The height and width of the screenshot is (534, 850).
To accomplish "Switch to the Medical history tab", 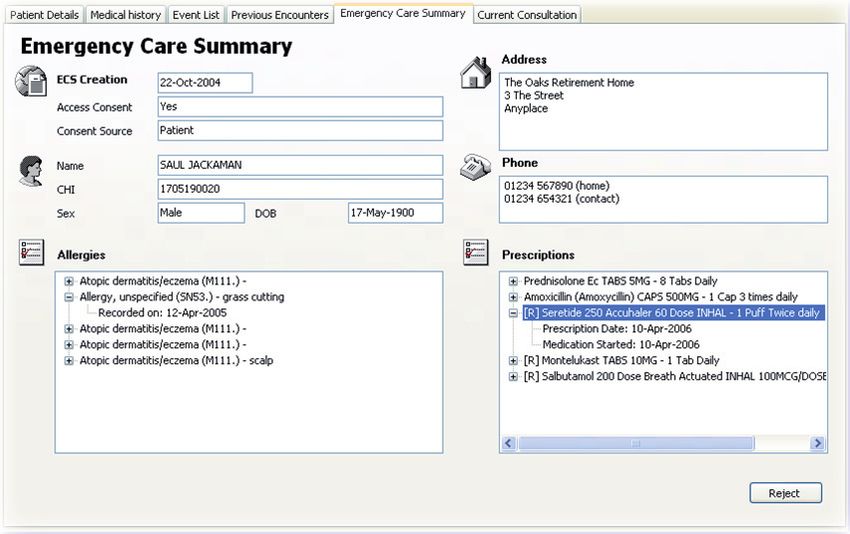I will click(x=125, y=15).
